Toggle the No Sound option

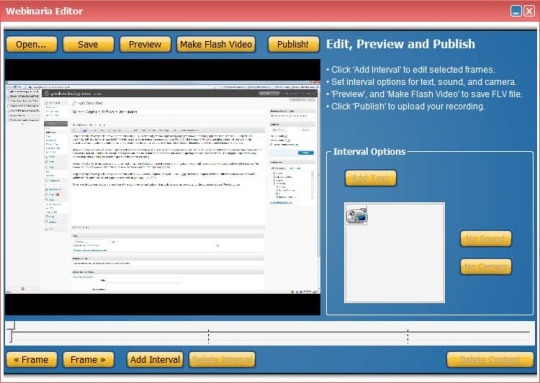click(486, 239)
